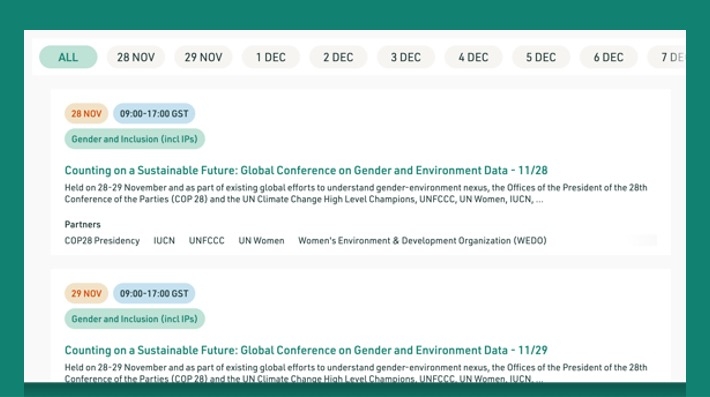
Task: Click the WEDO partner organization name
Action: click(x=422, y=240)
